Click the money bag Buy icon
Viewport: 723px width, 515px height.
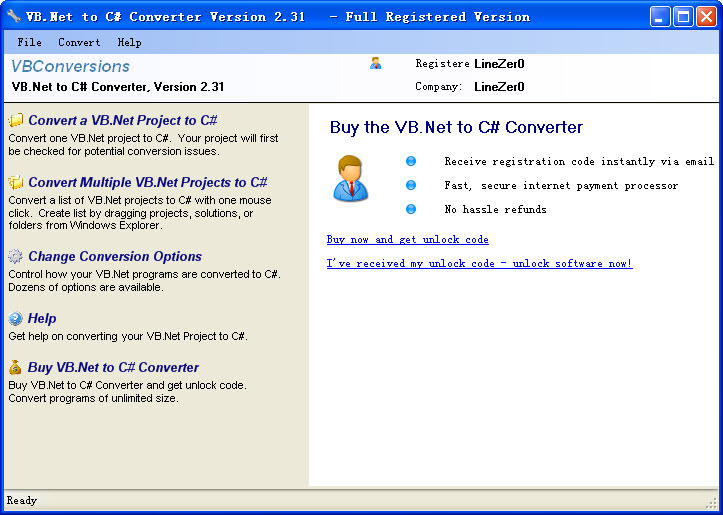(15, 367)
